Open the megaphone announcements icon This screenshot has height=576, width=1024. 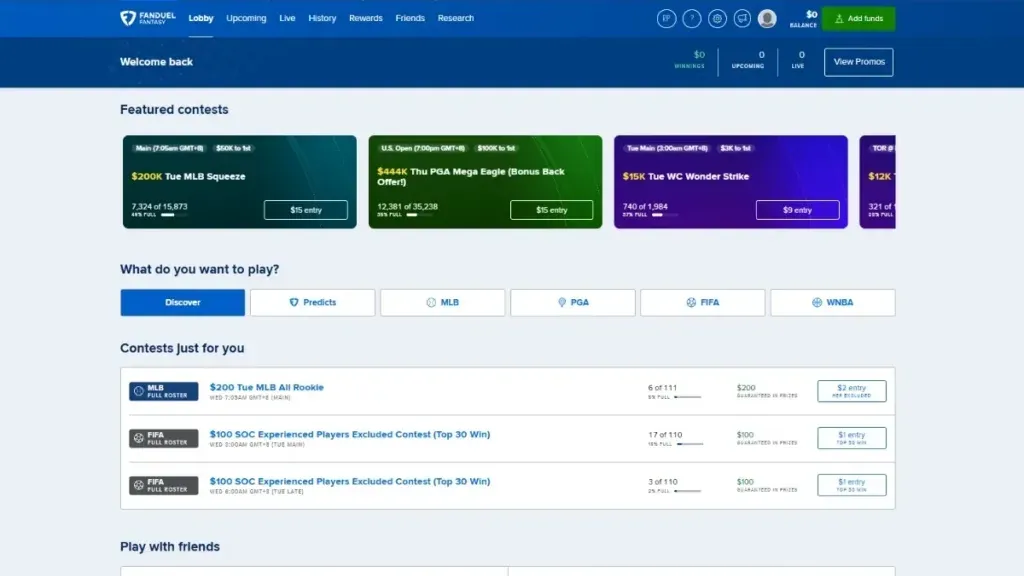point(742,19)
